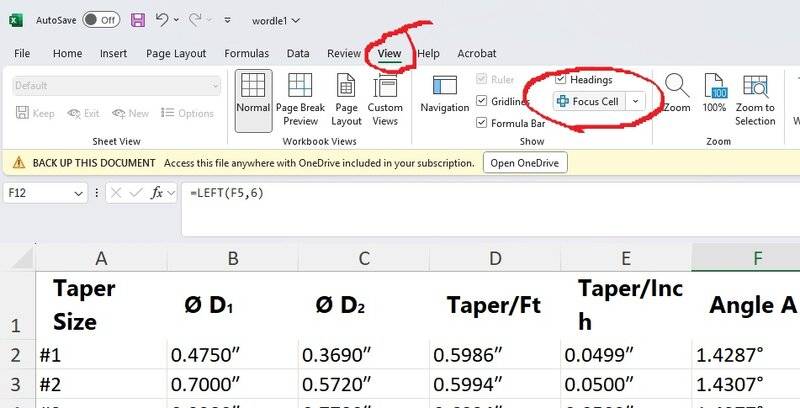
Task: Open Custom Views
Action: pos(385,100)
